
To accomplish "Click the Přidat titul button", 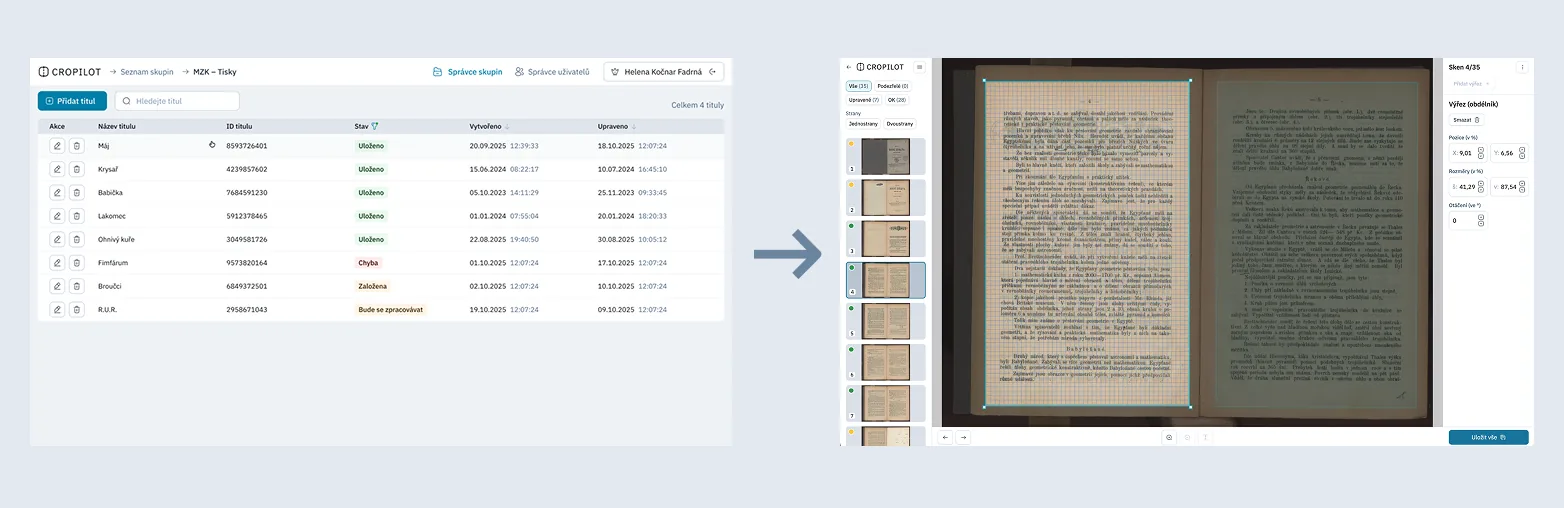I will pos(72,101).
